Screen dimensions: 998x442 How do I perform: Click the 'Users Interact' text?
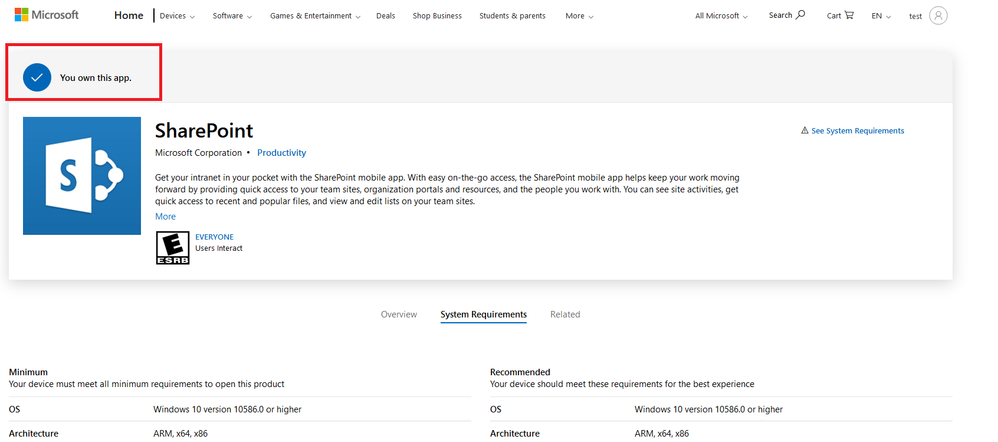click(x=218, y=248)
